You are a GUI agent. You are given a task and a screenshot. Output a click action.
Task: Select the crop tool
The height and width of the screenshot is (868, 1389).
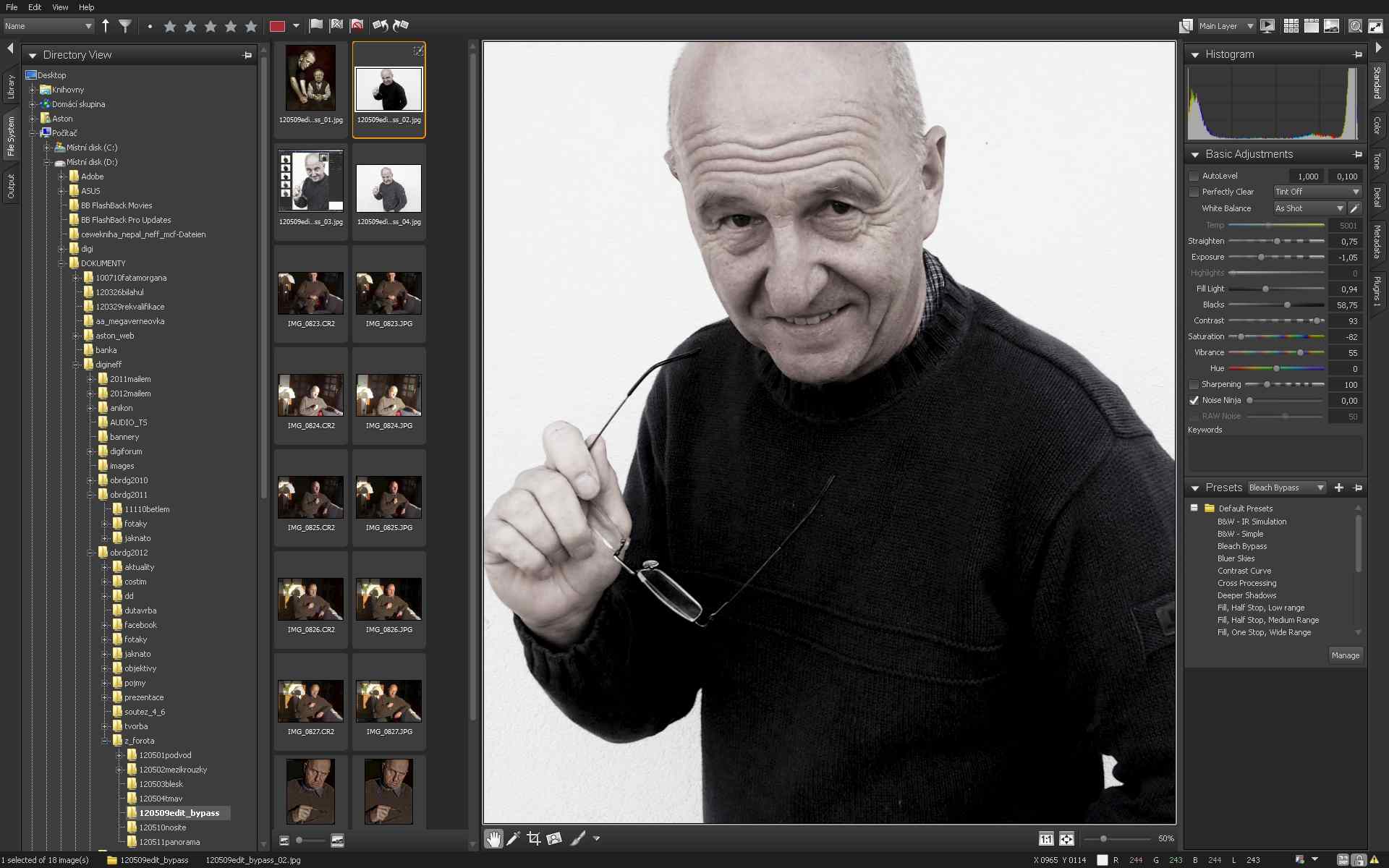point(534,838)
